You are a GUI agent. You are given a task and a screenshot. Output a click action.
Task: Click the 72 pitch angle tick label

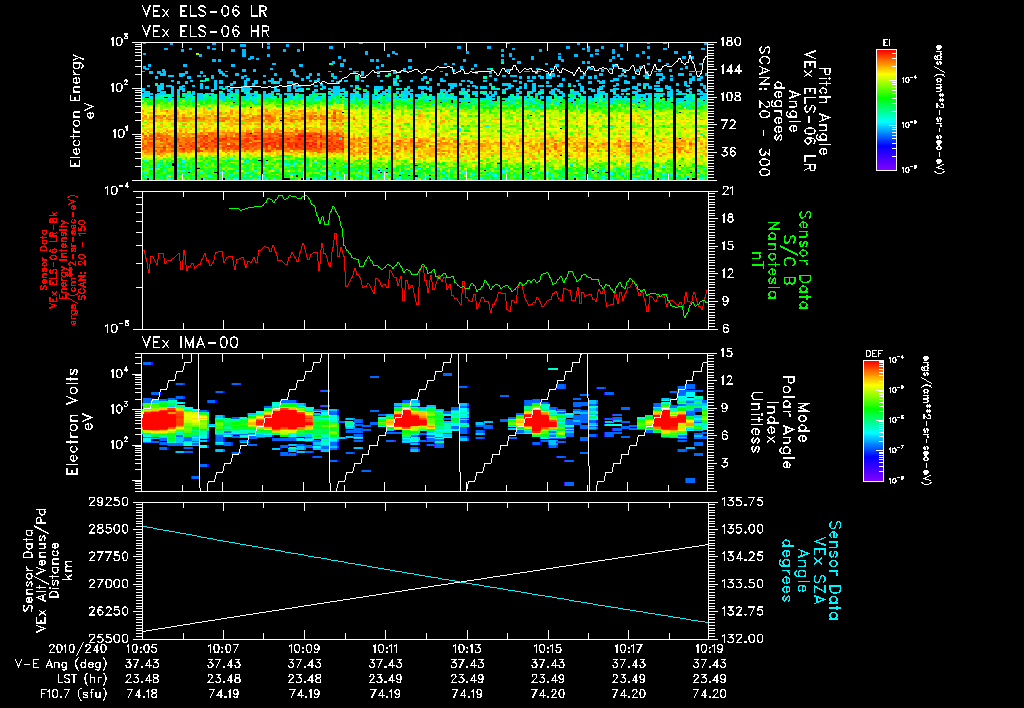pos(726,124)
